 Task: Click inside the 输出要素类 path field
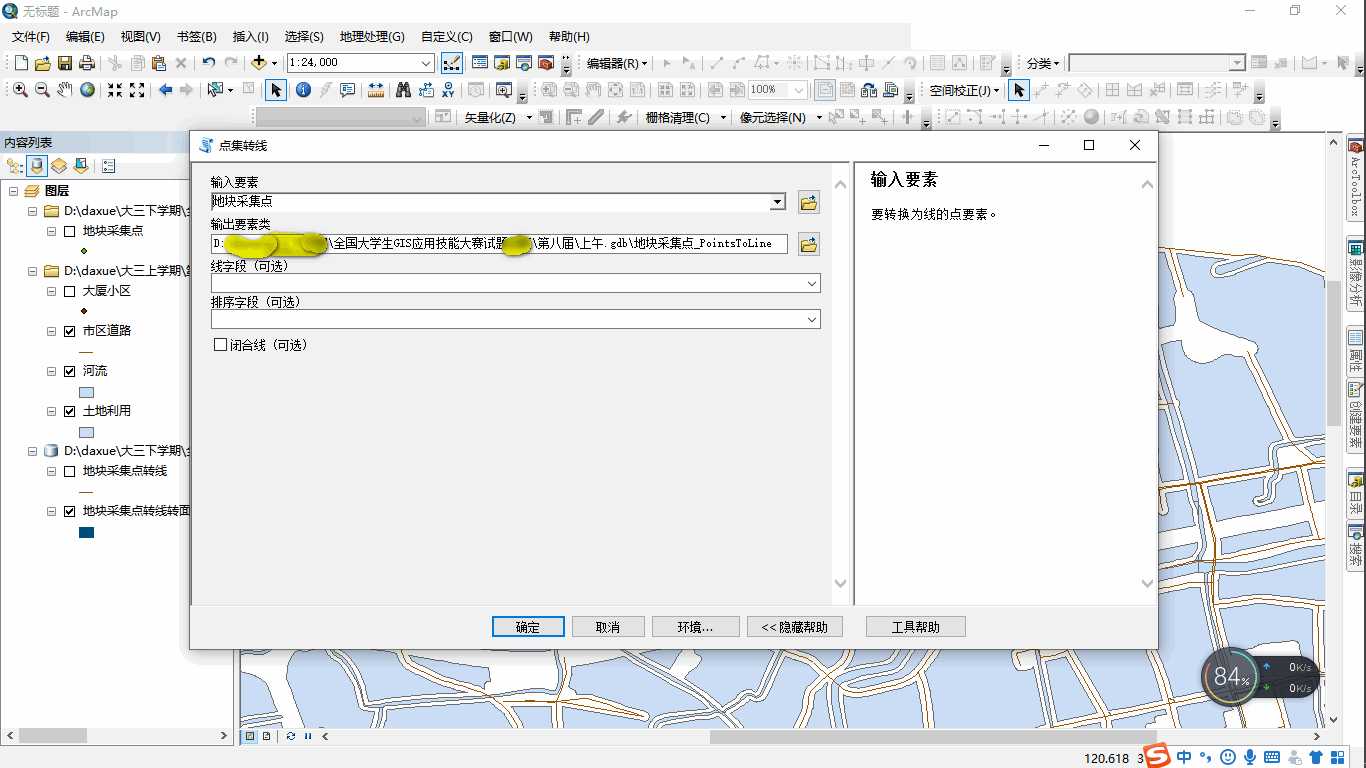(499, 244)
